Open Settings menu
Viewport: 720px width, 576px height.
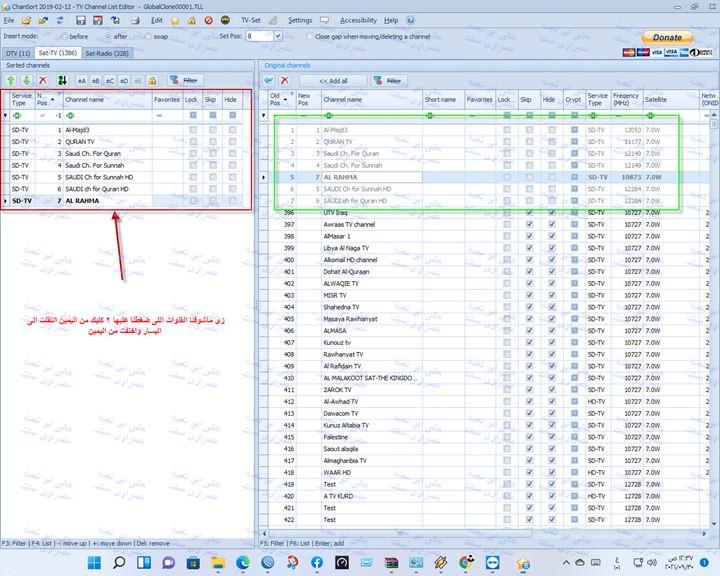coord(300,20)
